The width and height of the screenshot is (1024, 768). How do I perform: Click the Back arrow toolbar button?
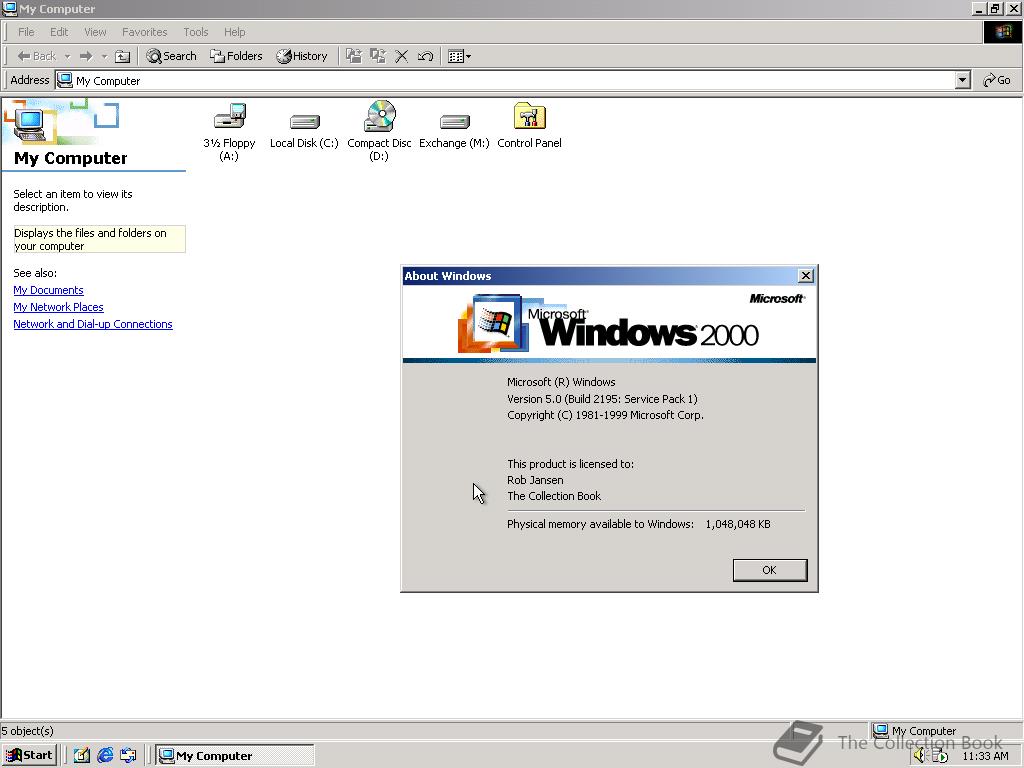37,56
